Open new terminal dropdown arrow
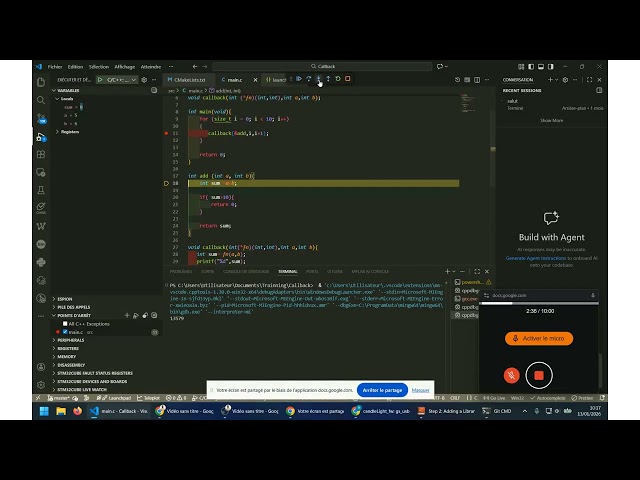Viewport: 640px width, 480px height. point(453,271)
